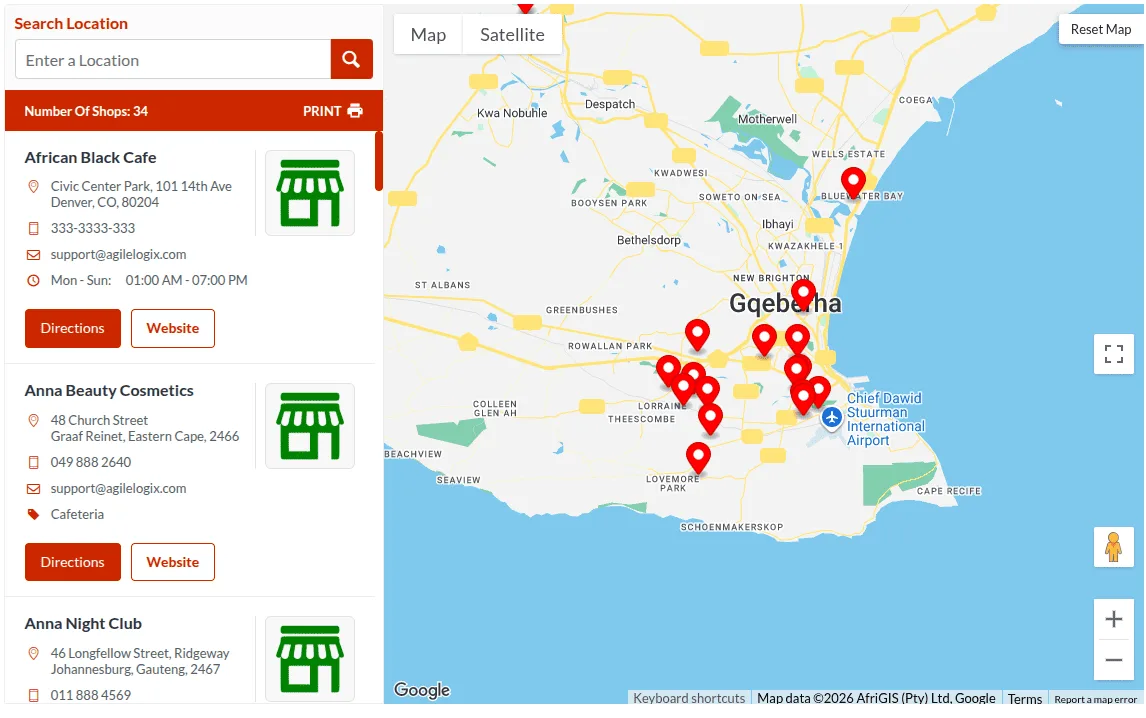The image size is (1146, 718).
Task: Switch to Map view tab
Action: (x=428, y=34)
